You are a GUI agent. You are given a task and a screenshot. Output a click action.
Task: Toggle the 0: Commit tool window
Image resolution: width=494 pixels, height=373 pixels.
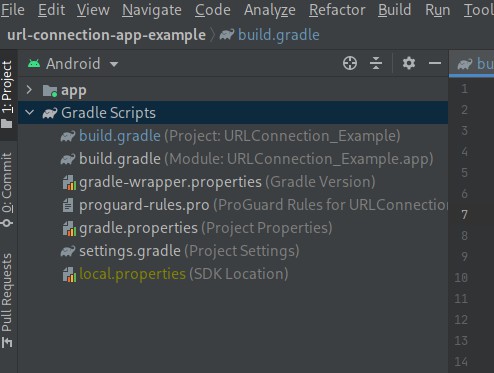click(7, 190)
